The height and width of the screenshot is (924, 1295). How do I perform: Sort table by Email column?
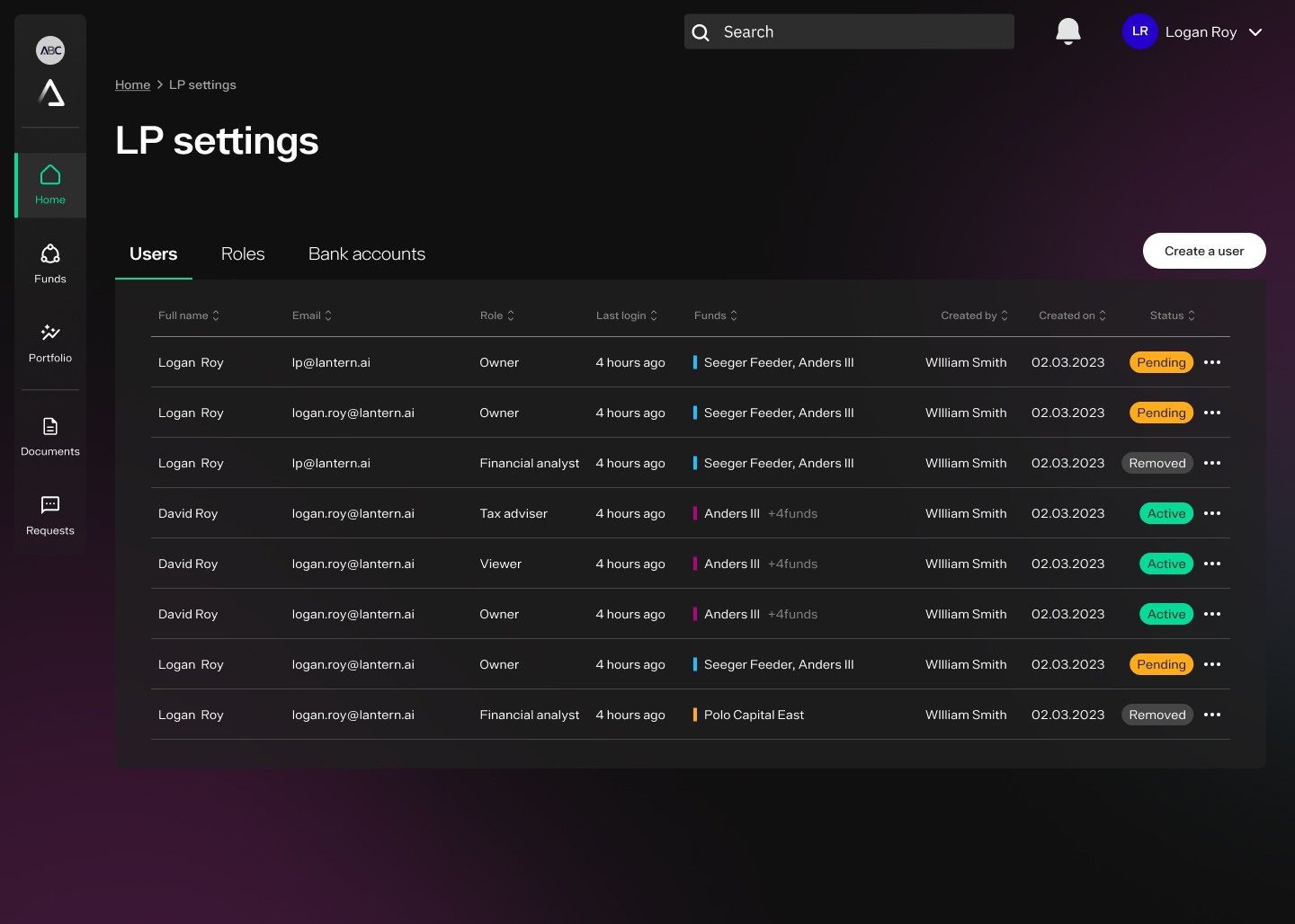312,315
